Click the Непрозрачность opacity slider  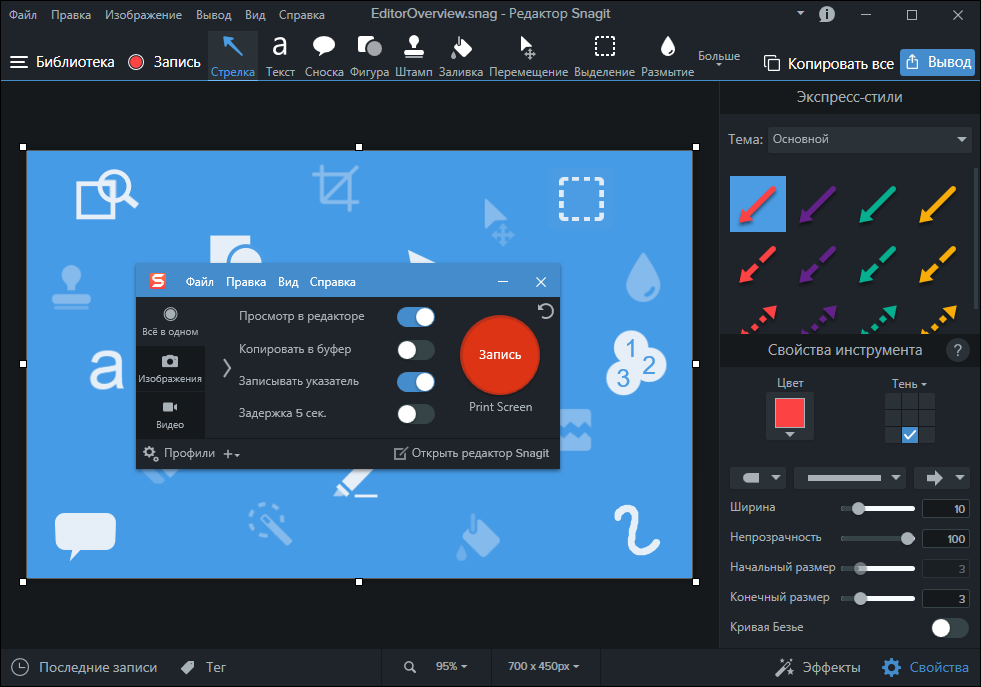click(878, 539)
